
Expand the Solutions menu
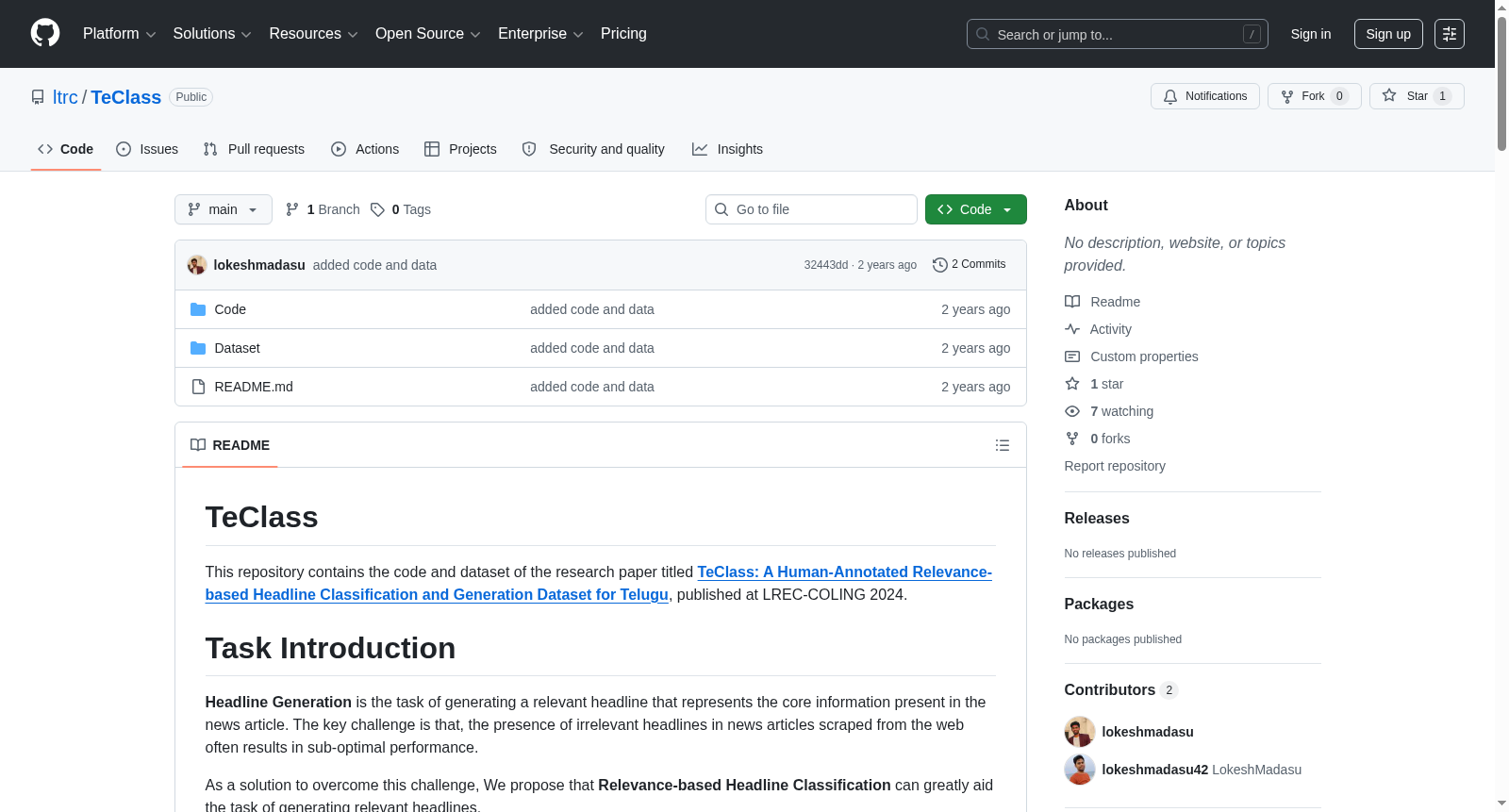click(x=212, y=34)
